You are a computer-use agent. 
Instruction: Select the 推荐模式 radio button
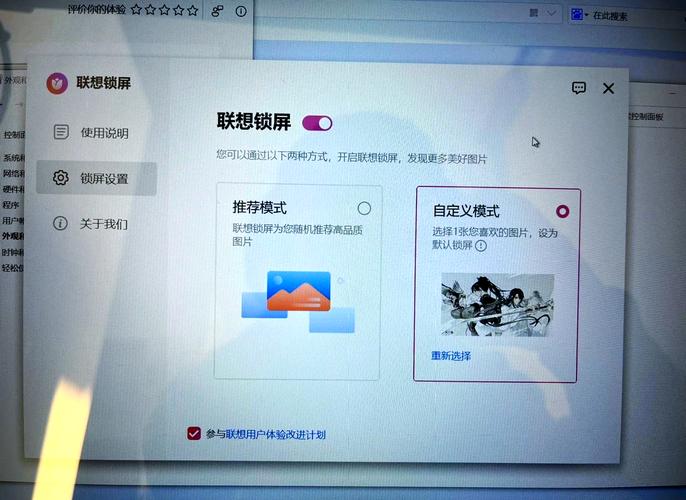364,209
